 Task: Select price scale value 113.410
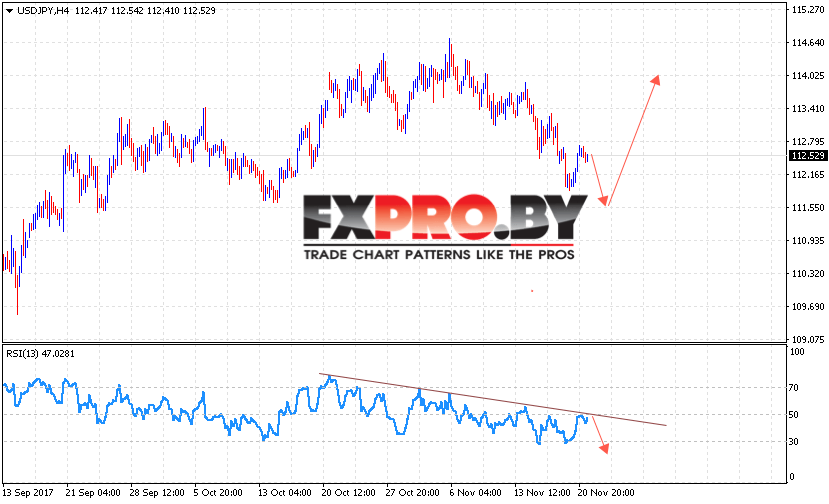(808, 109)
